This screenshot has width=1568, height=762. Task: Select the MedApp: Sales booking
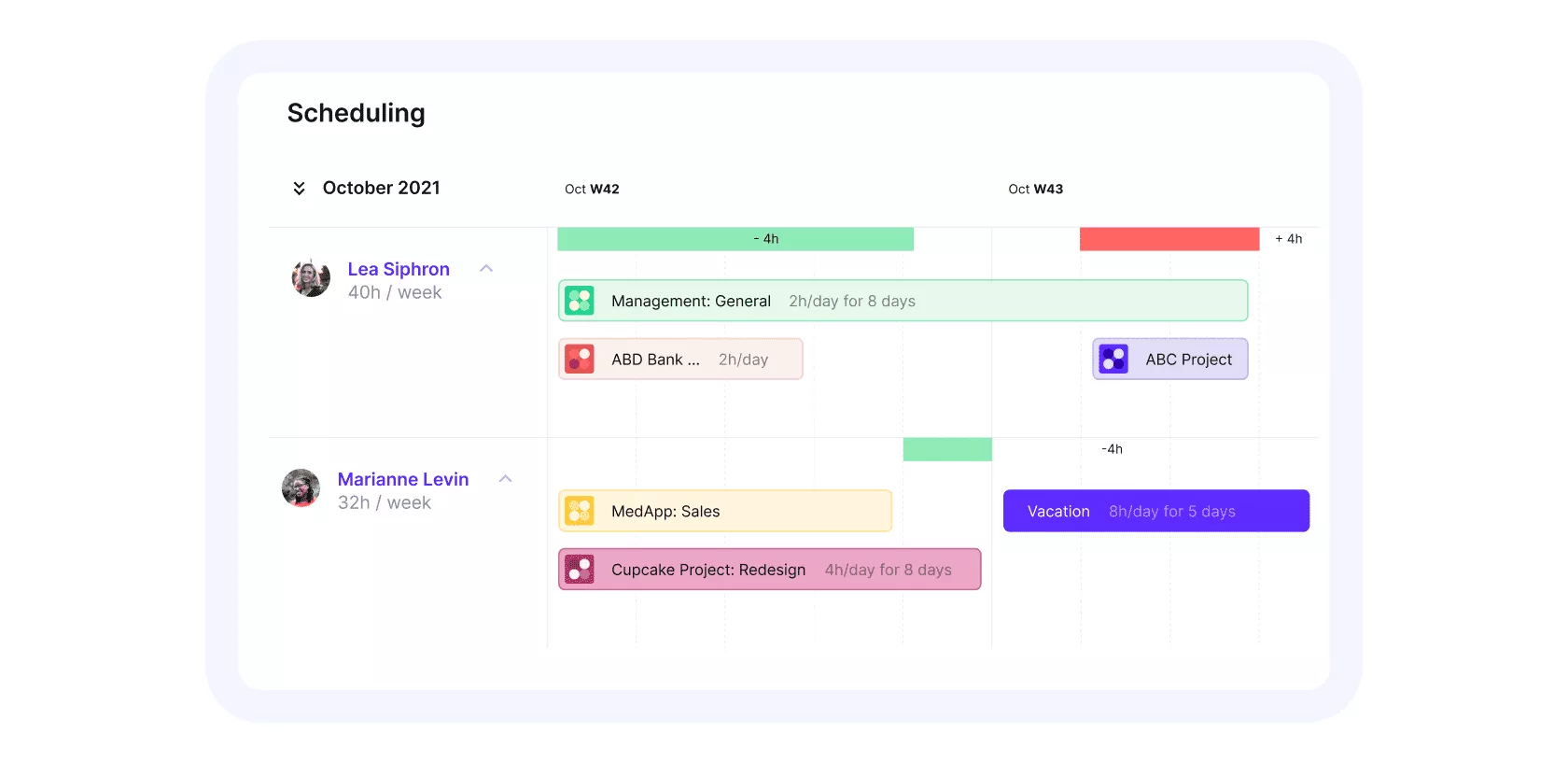tap(725, 512)
